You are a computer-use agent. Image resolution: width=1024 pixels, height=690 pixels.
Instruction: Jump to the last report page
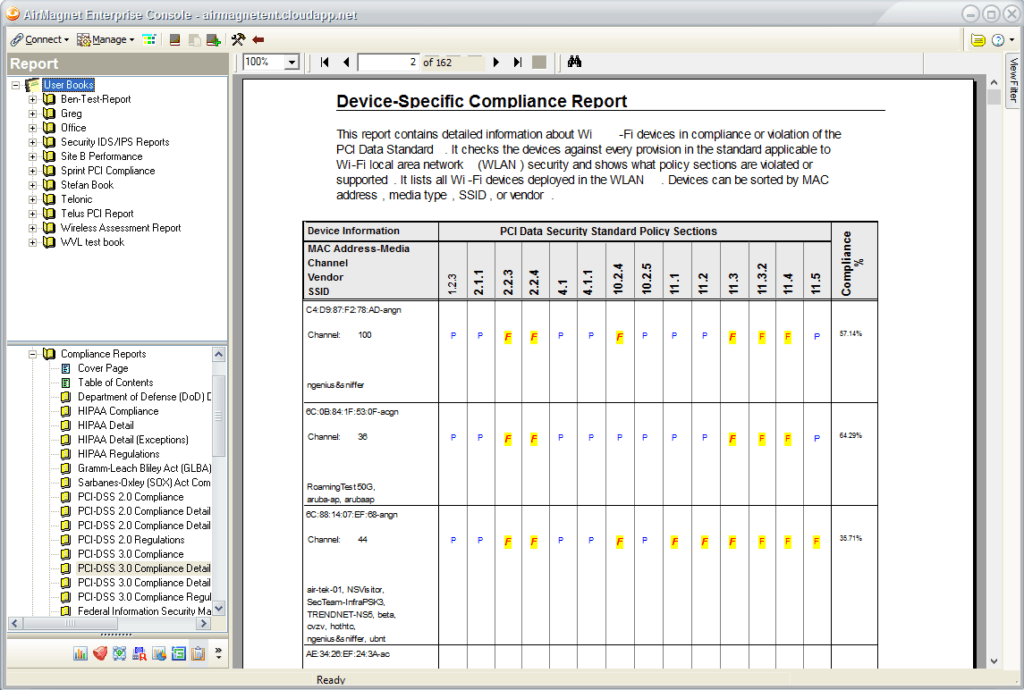click(x=517, y=62)
